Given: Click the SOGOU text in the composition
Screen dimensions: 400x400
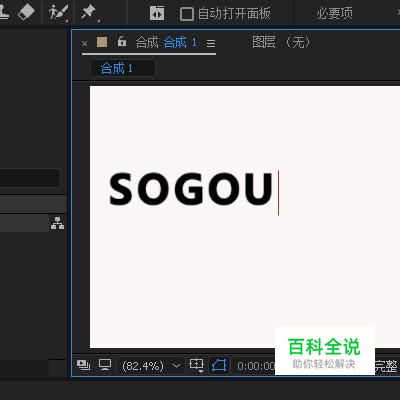Looking at the screenshot, I should point(191,189).
